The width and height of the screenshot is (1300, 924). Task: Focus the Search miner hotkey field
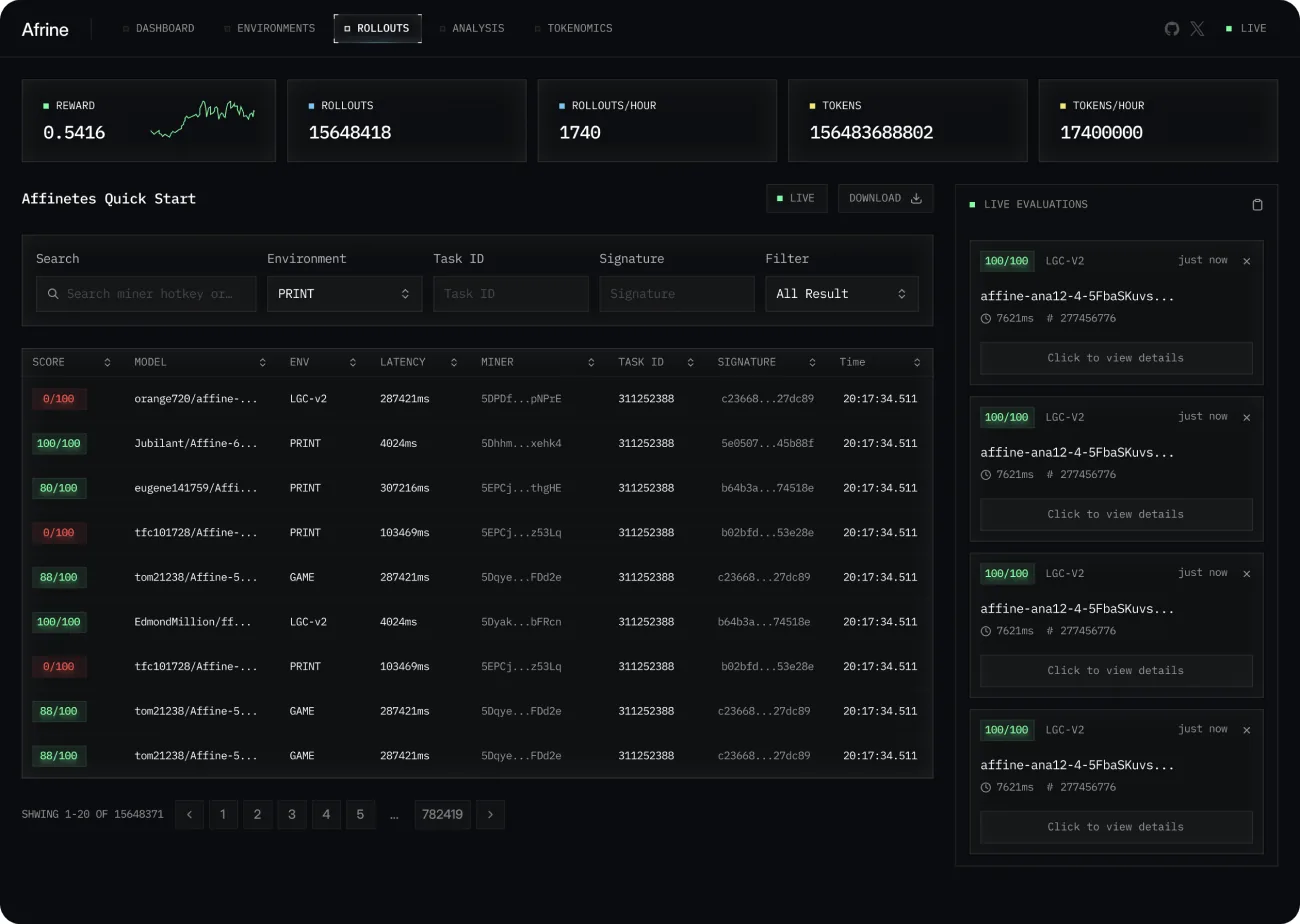[146, 294]
